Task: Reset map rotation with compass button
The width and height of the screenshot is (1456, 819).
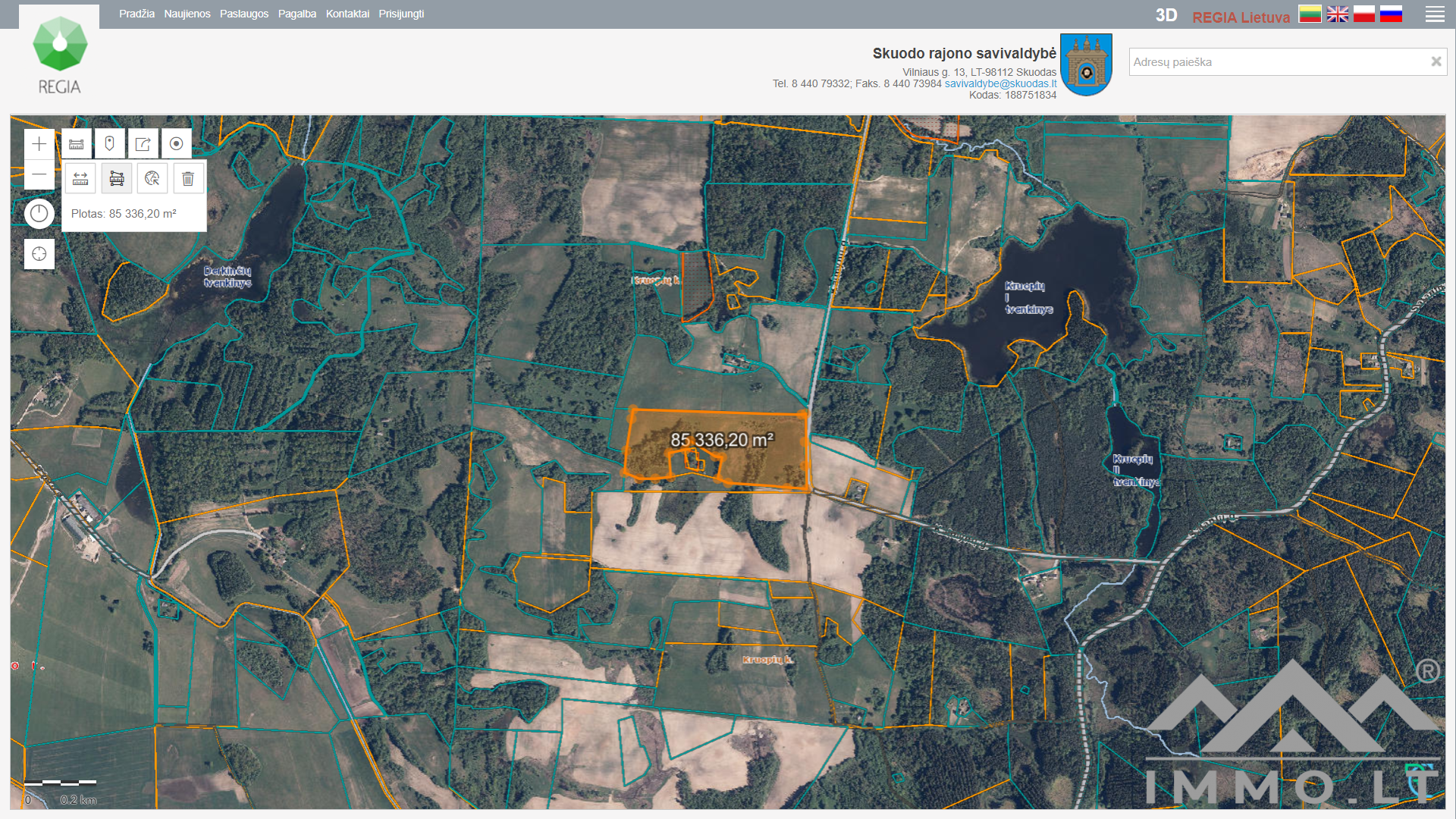Action: [x=39, y=214]
